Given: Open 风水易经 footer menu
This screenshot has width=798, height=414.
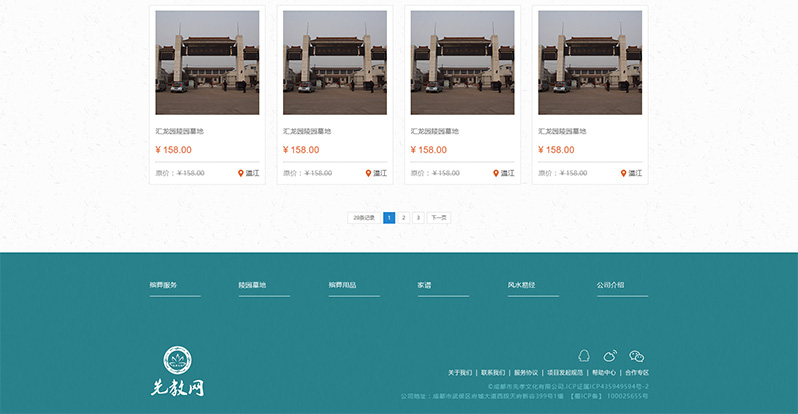Looking at the screenshot, I should pyautogui.click(x=521, y=285).
